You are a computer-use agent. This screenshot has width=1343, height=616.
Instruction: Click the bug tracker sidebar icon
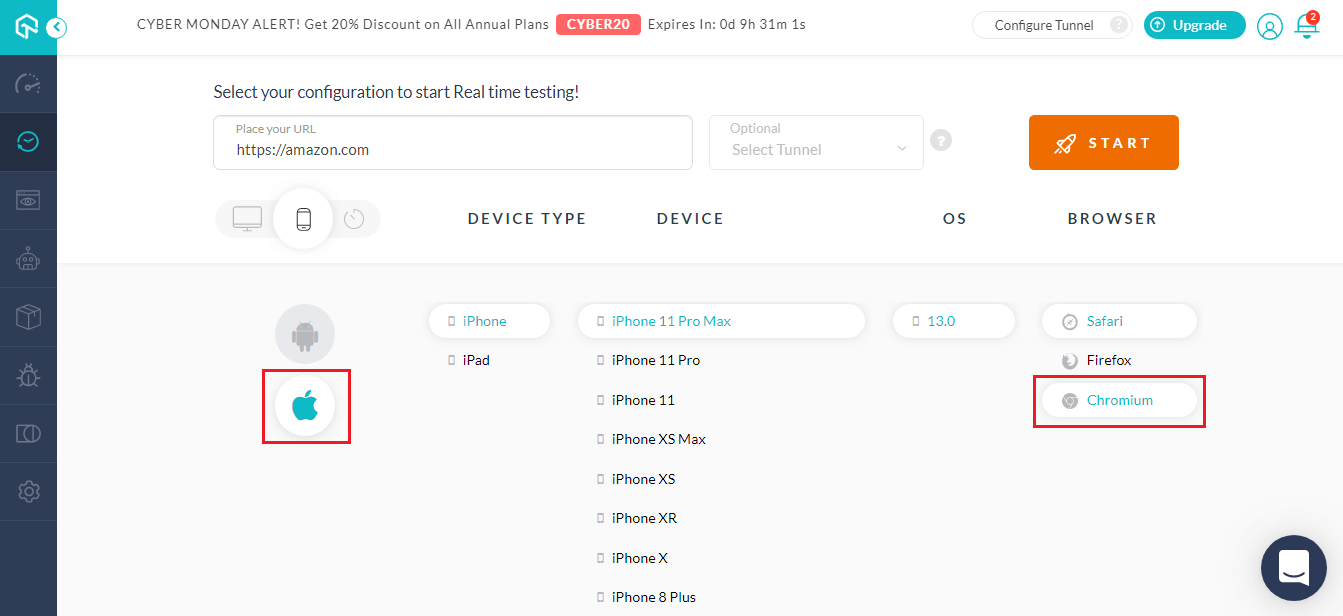click(x=28, y=375)
